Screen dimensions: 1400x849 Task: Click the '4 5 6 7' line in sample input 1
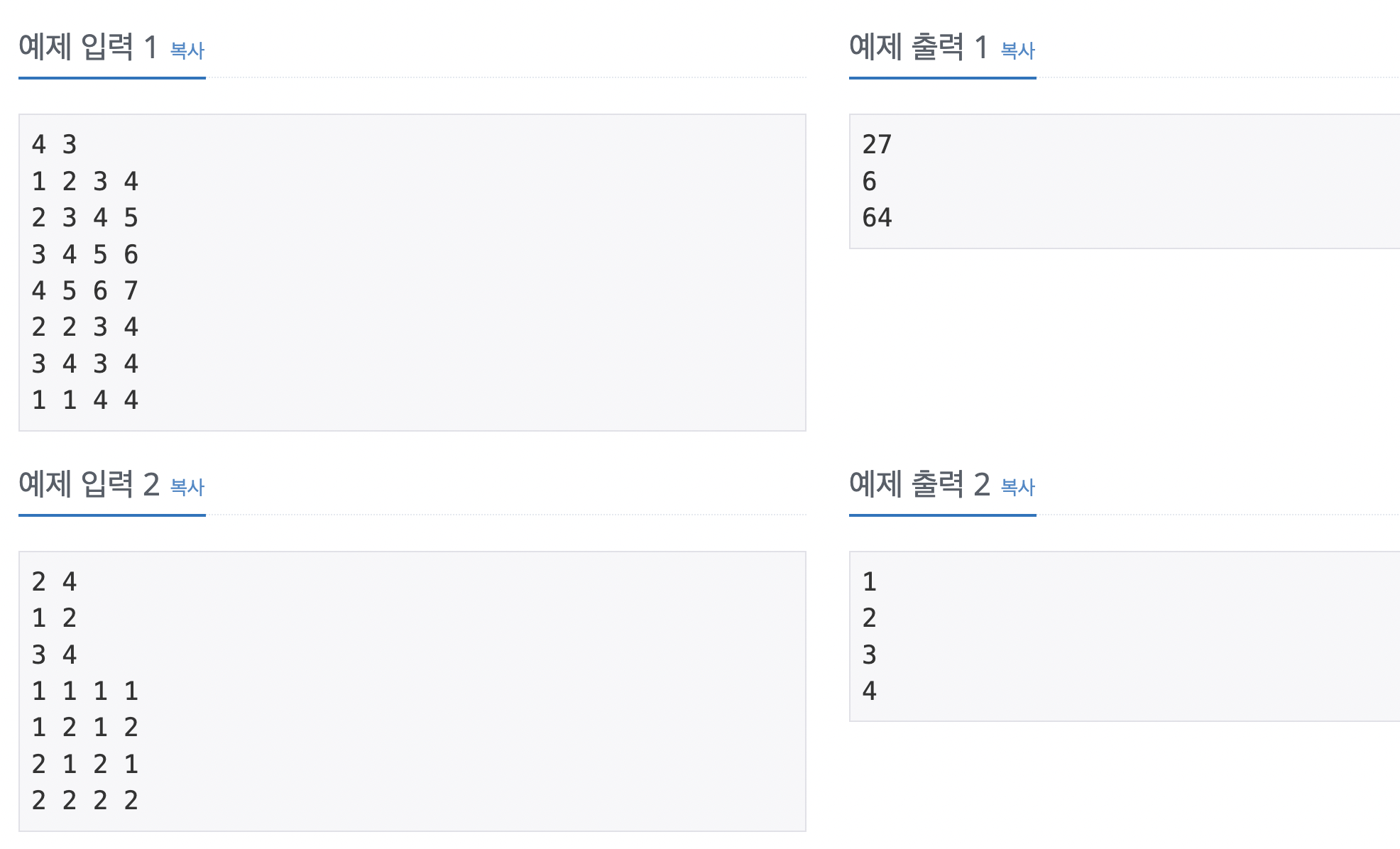pyautogui.click(x=85, y=290)
